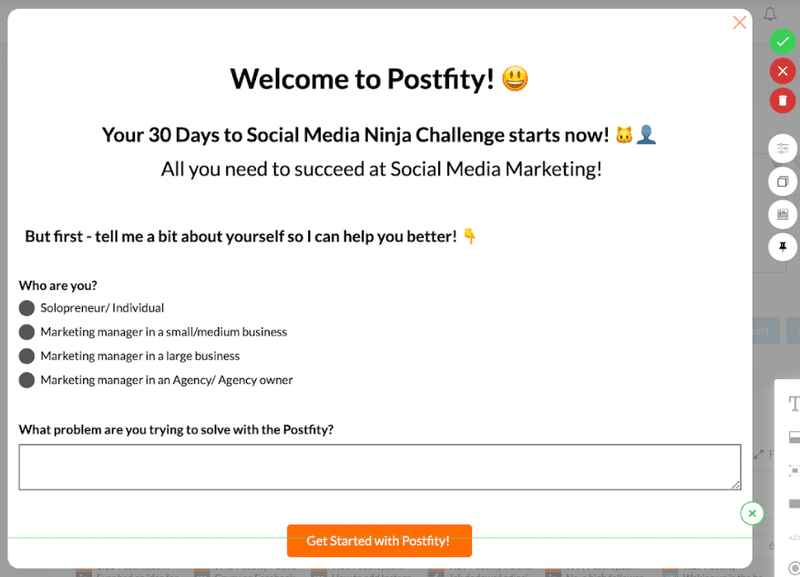This screenshot has width=800, height=577.
Task: Click the red trash delete icon
Action: pos(782,100)
